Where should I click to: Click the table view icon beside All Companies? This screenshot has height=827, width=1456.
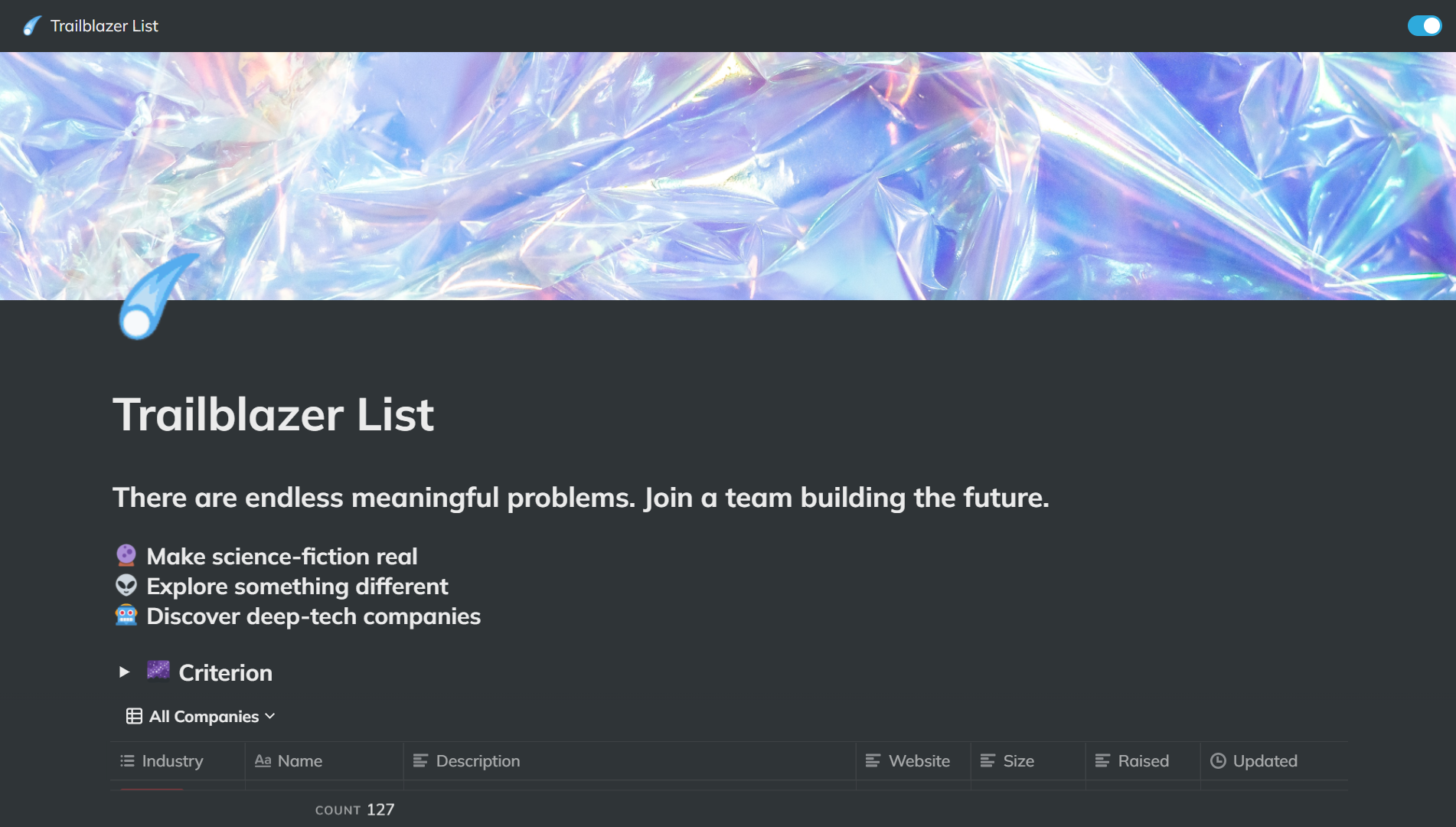pos(134,716)
